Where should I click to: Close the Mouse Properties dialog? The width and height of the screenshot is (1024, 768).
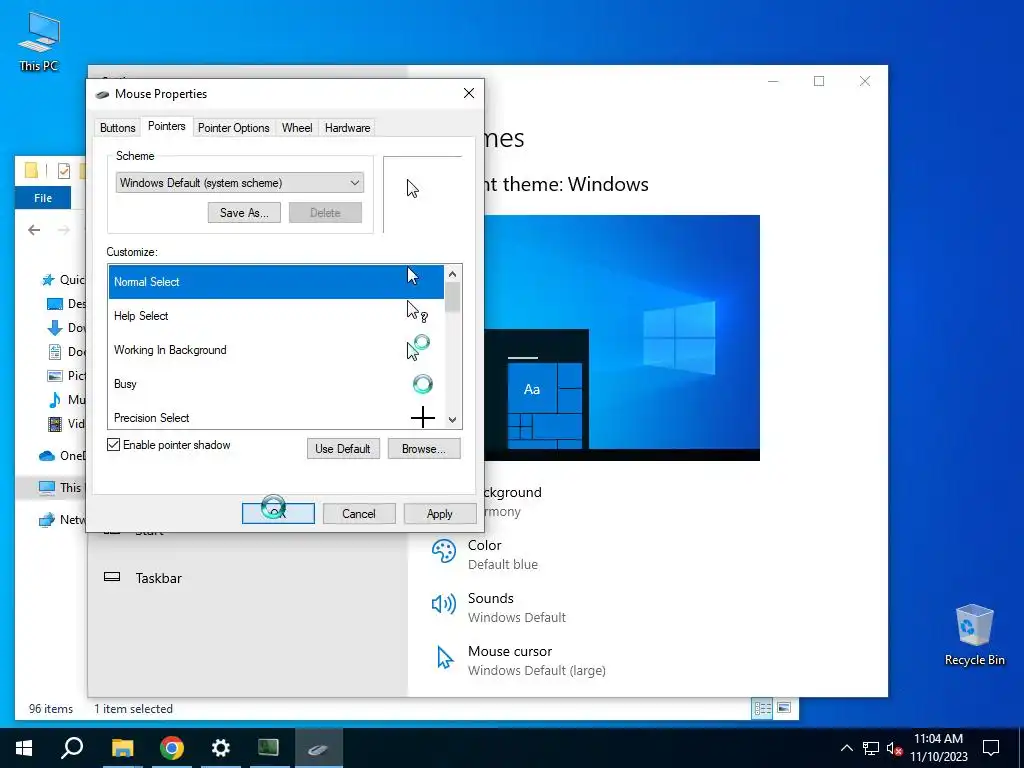pos(469,93)
